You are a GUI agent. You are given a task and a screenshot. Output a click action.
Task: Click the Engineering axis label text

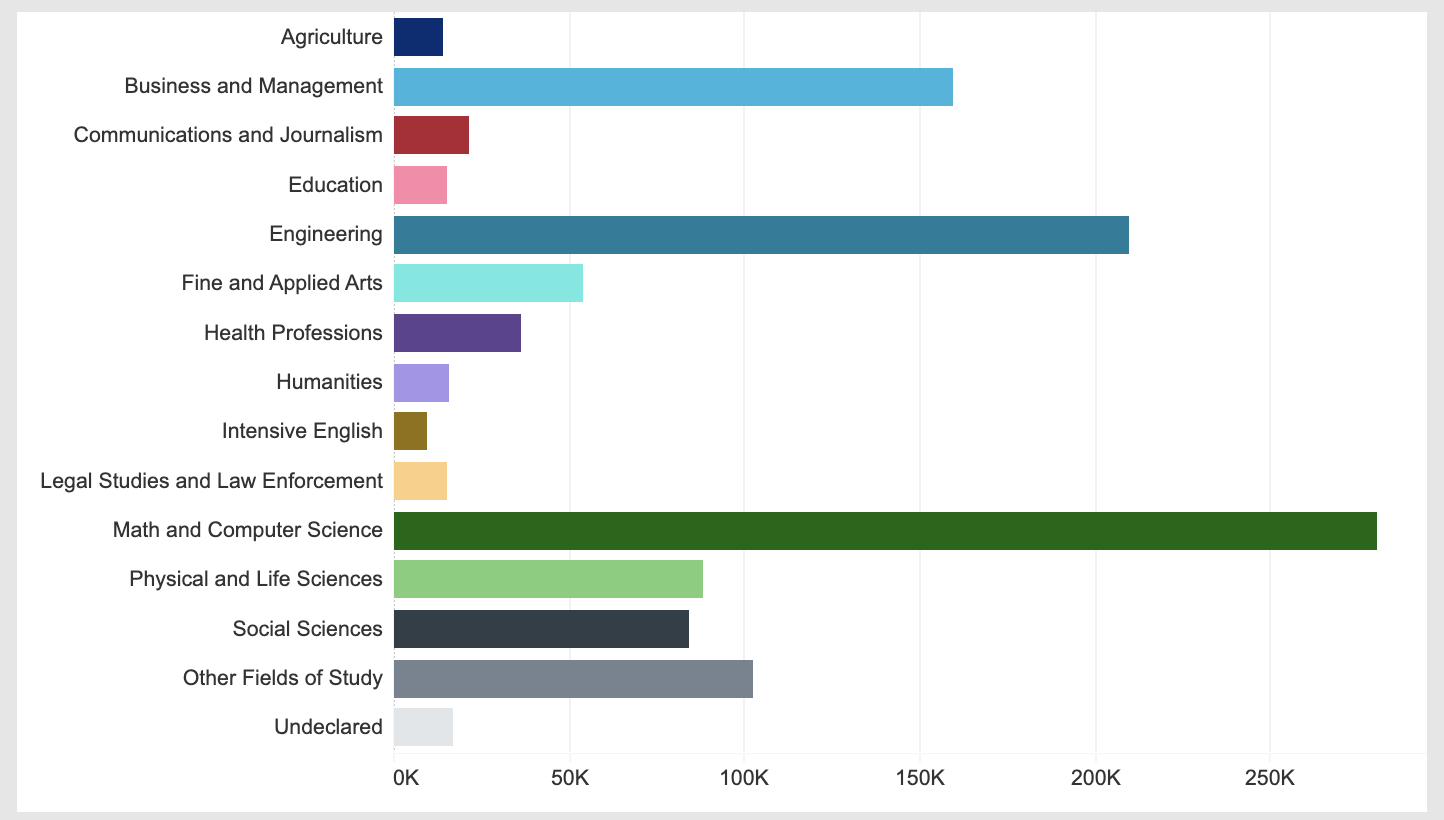pos(325,235)
